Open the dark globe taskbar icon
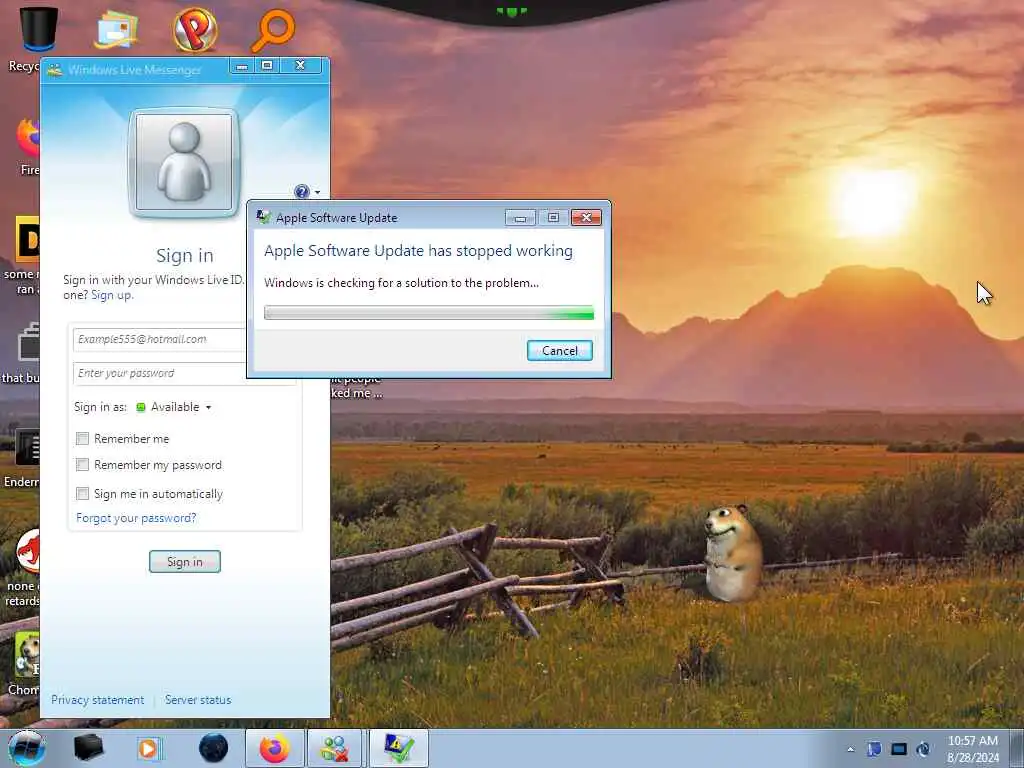The width and height of the screenshot is (1024, 768). (x=213, y=748)
